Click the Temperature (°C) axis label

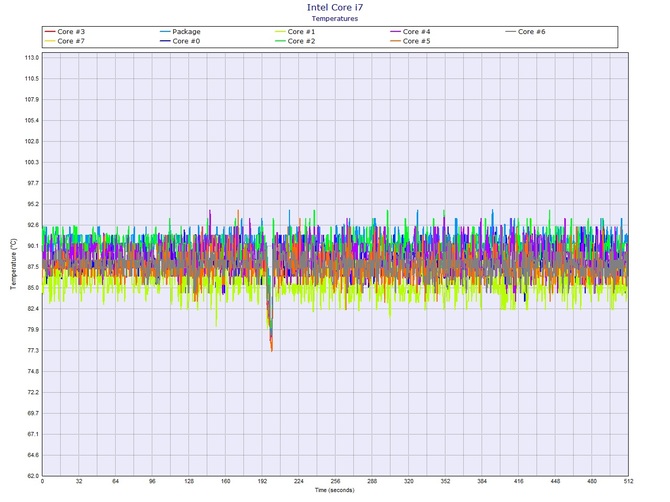(14, 264)
